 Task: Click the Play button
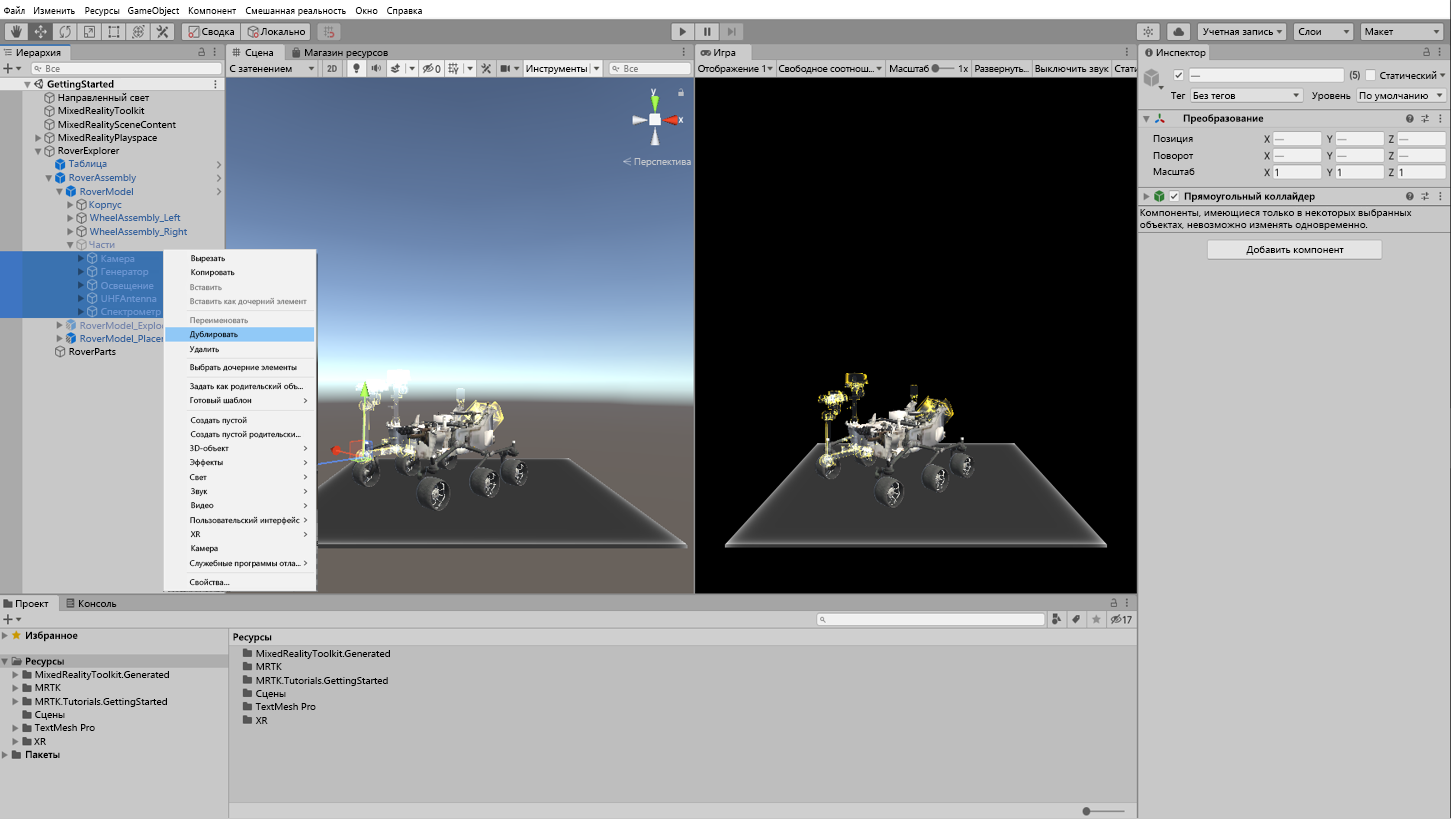pyautogui.click(x=682, y=32)
